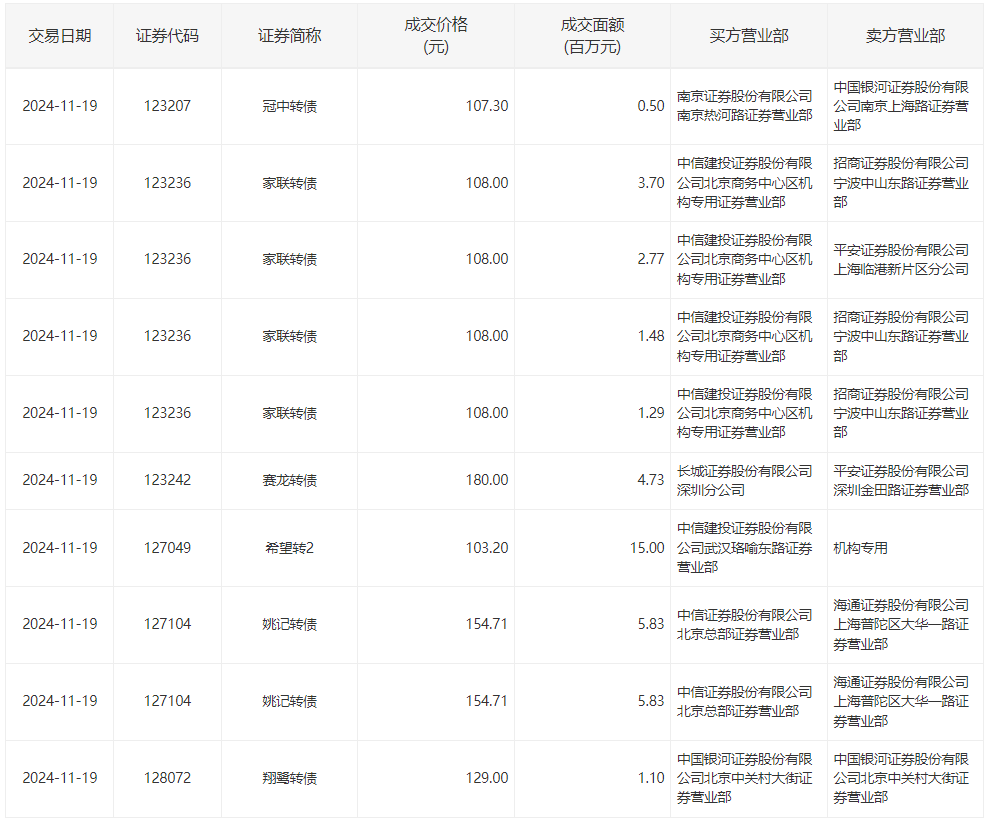The width and height of the screenshot is (991, 820).
Task: Select the 翔鹭转债 bond name
Action: coord(289,778)
